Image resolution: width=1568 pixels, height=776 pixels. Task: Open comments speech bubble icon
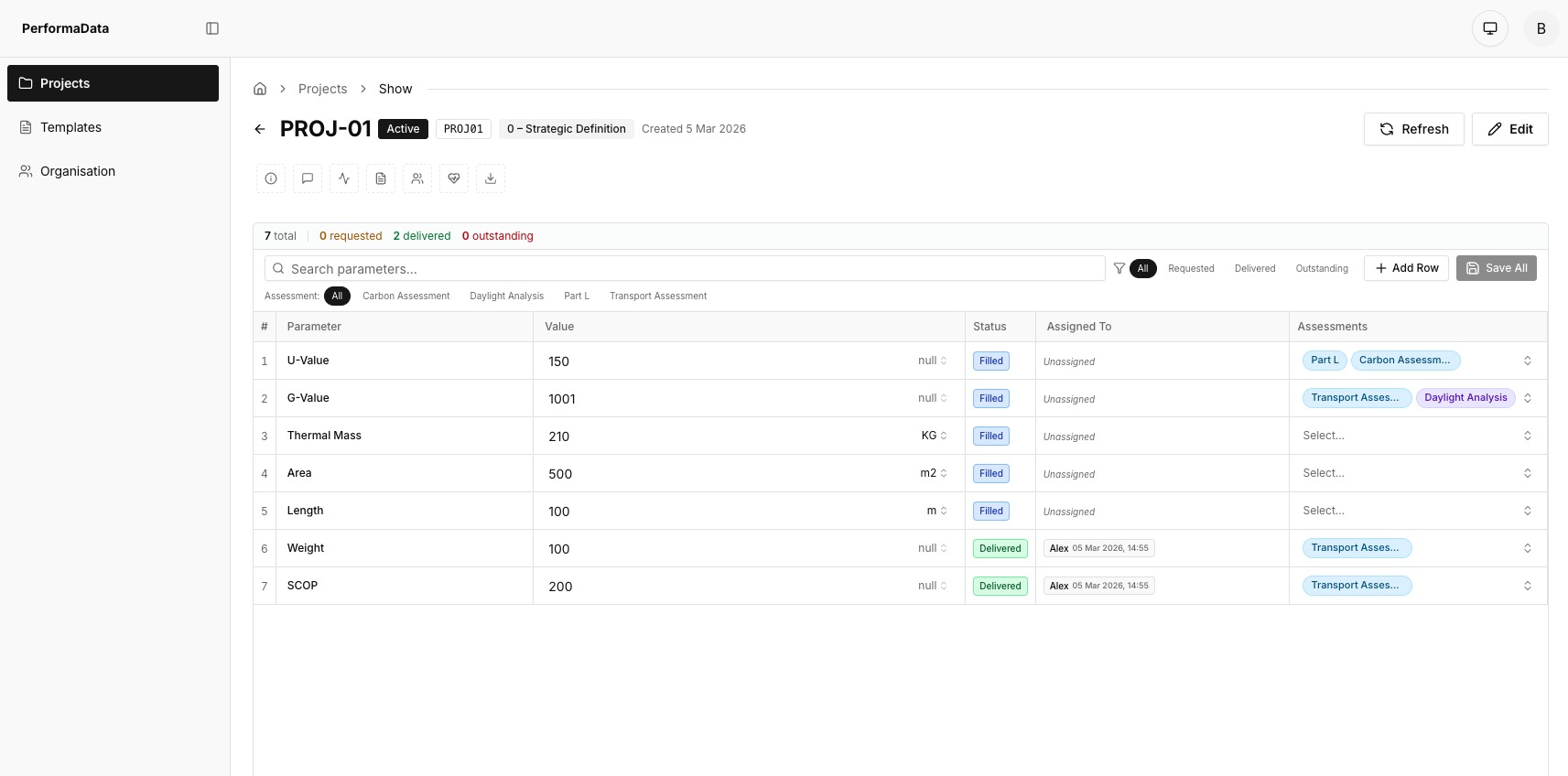(x=308, y=178)
